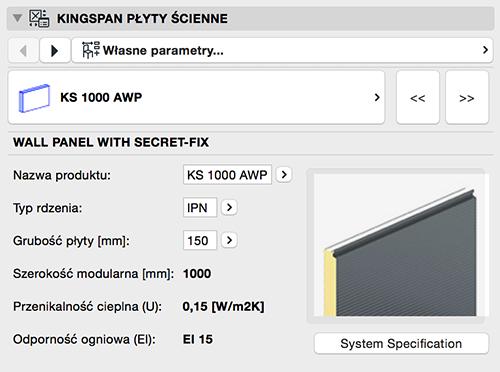Click the Grubość płyty 150 field
This screenshot has width=500, height=372.
[200, 240]
